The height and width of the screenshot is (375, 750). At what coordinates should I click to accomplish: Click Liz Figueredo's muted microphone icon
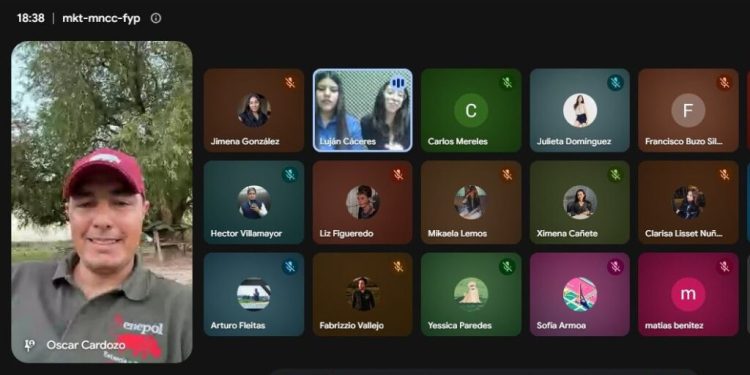[x=398, y=175]
